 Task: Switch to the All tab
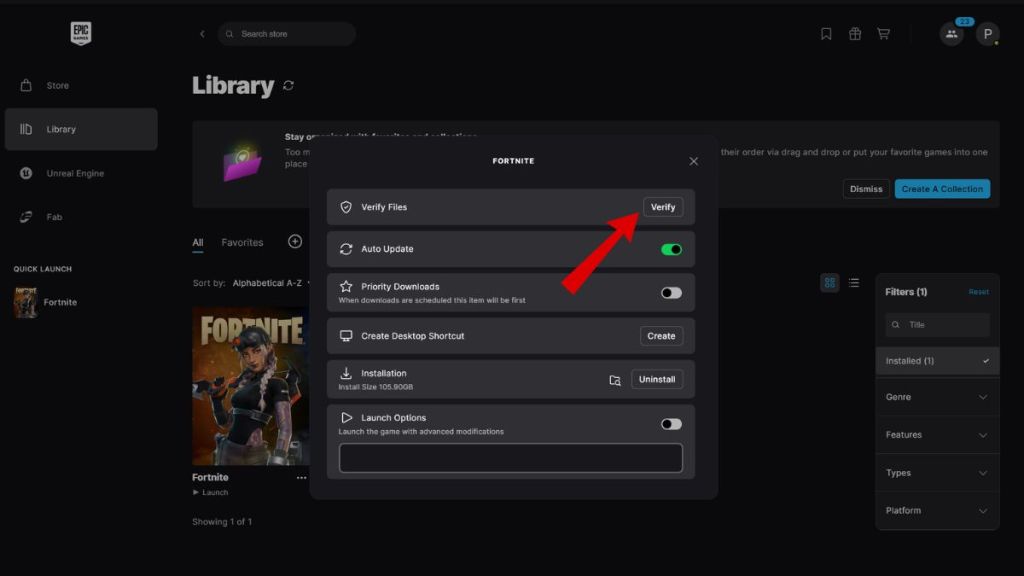(198, 242)
